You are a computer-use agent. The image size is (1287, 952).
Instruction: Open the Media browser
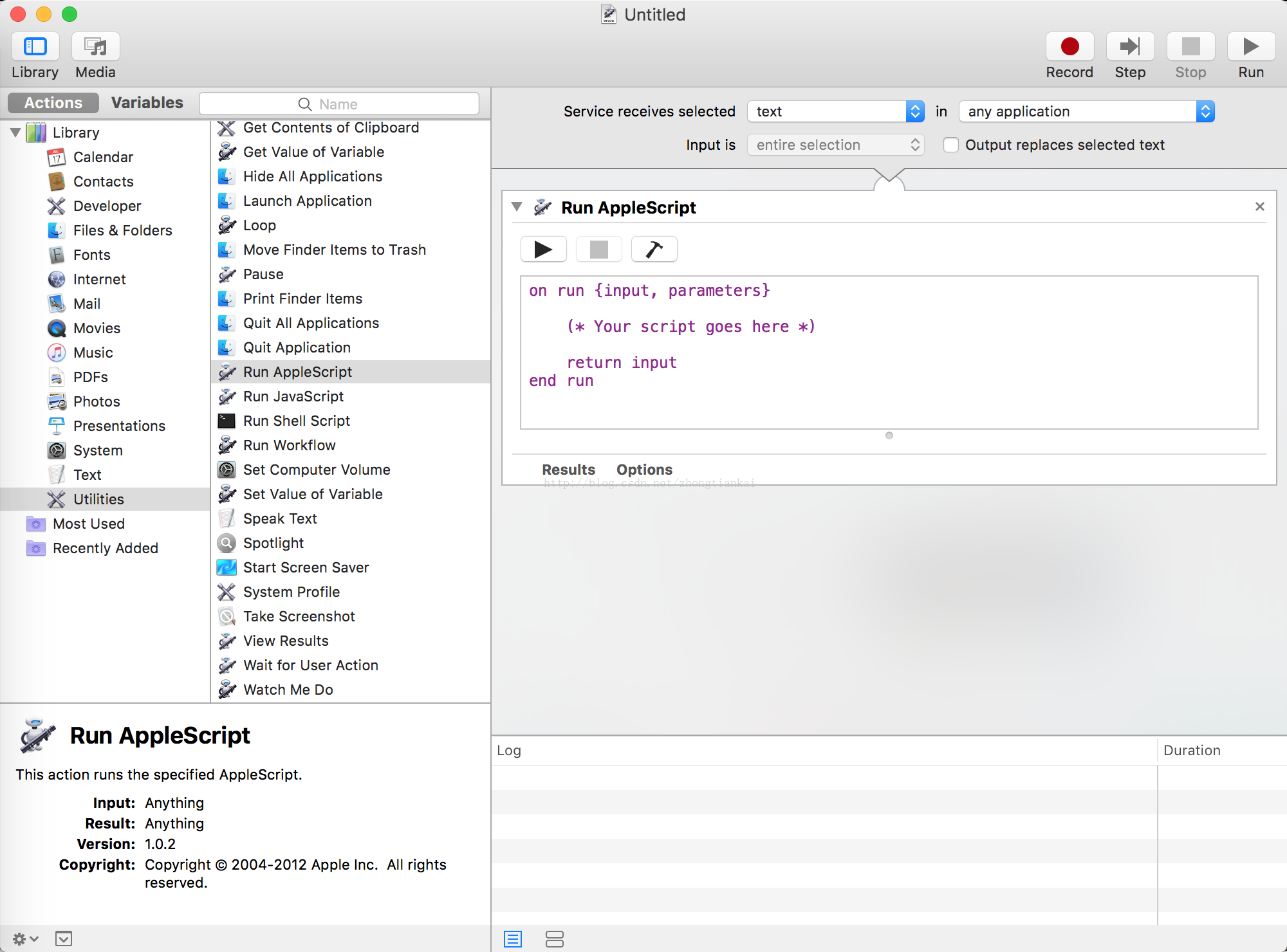95,47
